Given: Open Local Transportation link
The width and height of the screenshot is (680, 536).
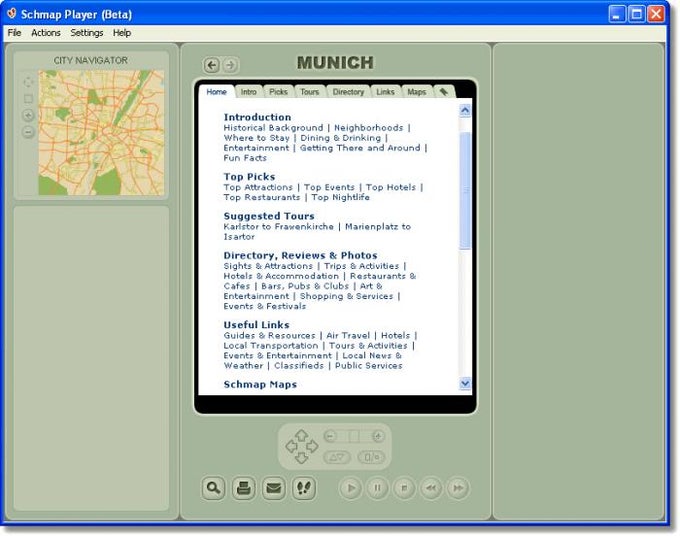Looking at the screenshot, I should click(x=271, y=346).
